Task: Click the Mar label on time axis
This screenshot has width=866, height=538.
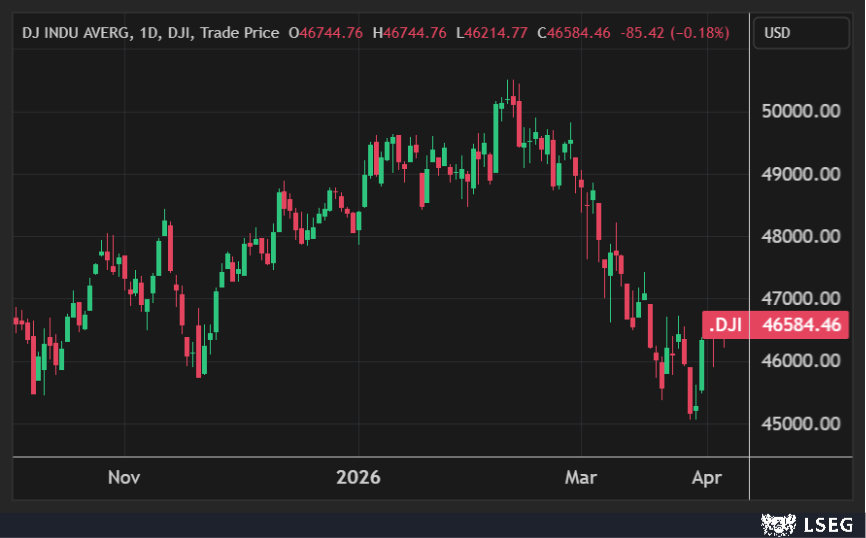Action: click(580, 477)
